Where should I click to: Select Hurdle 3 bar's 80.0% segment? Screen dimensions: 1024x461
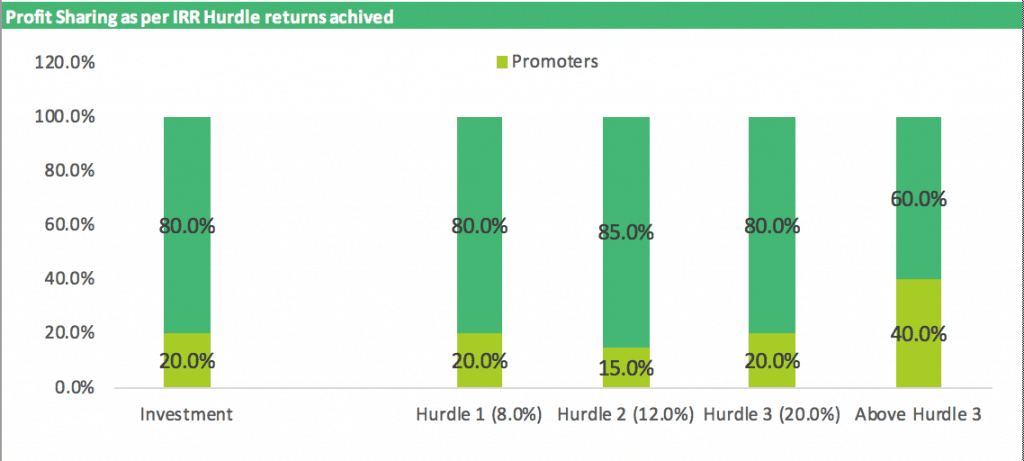click(772, 225)
